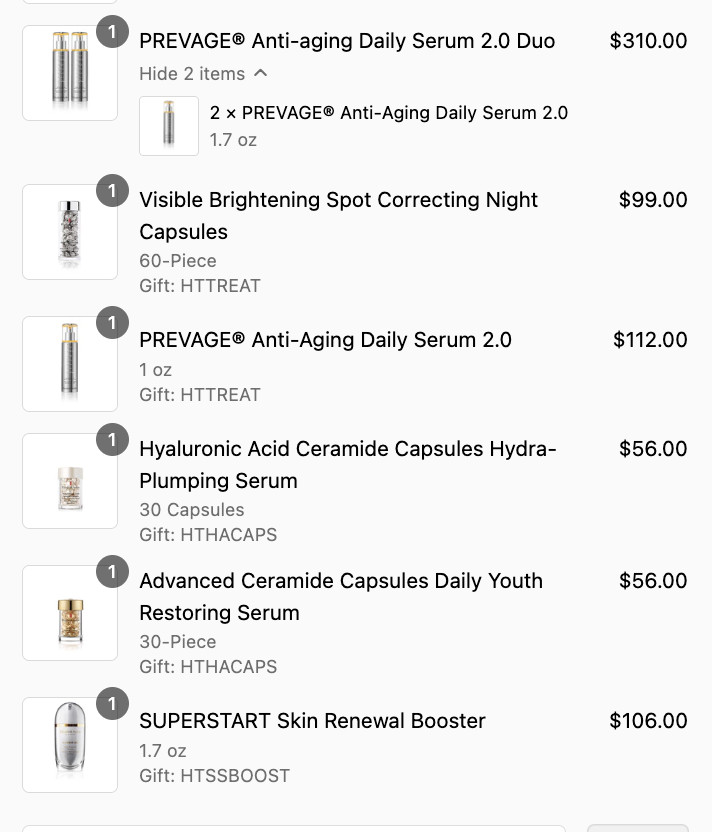Click quantity badge on Night Capsules item
The height and width of the screenshot is (832, 712).
(x=112, y=190)
